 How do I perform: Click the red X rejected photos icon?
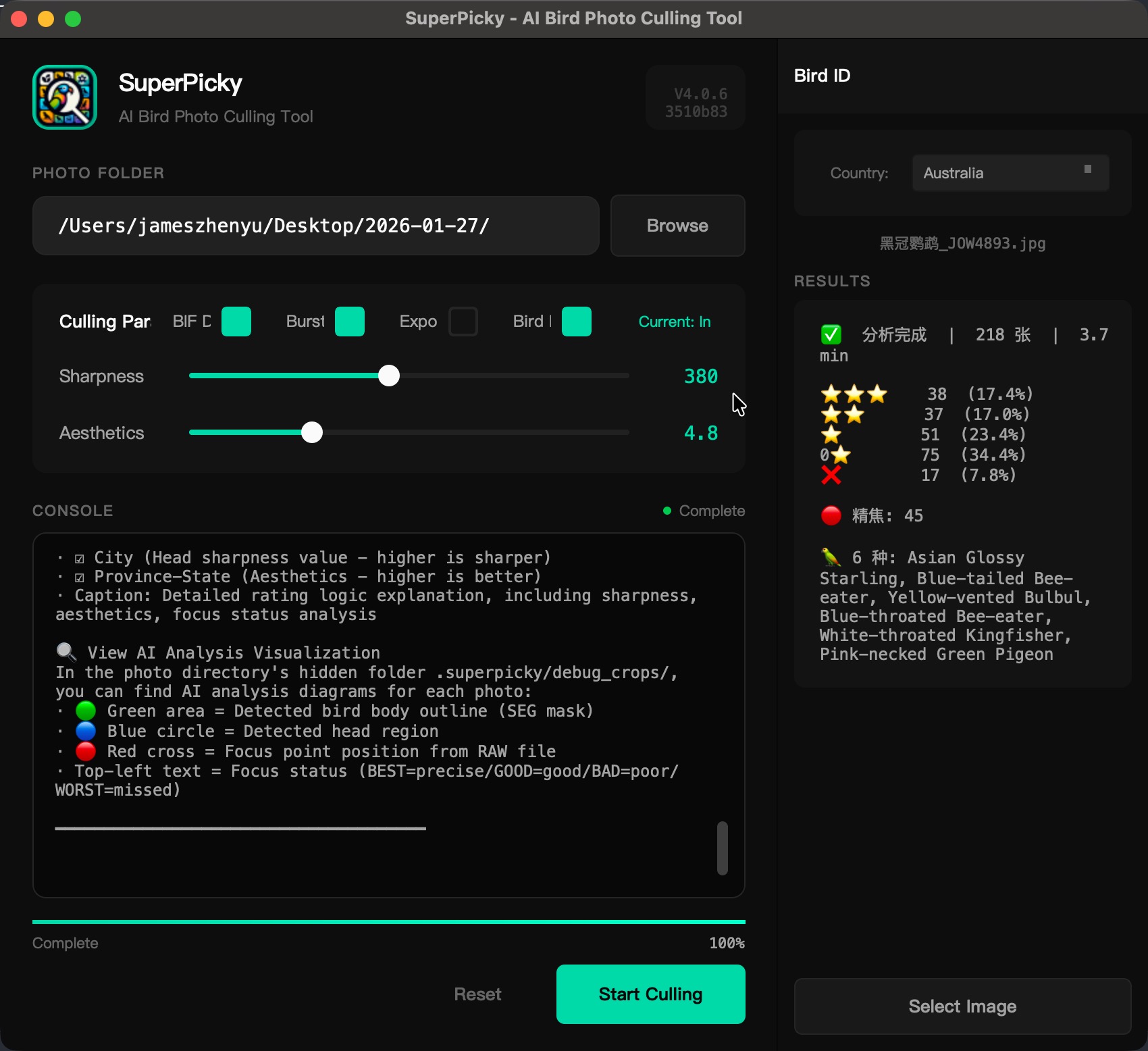point(831,476)
